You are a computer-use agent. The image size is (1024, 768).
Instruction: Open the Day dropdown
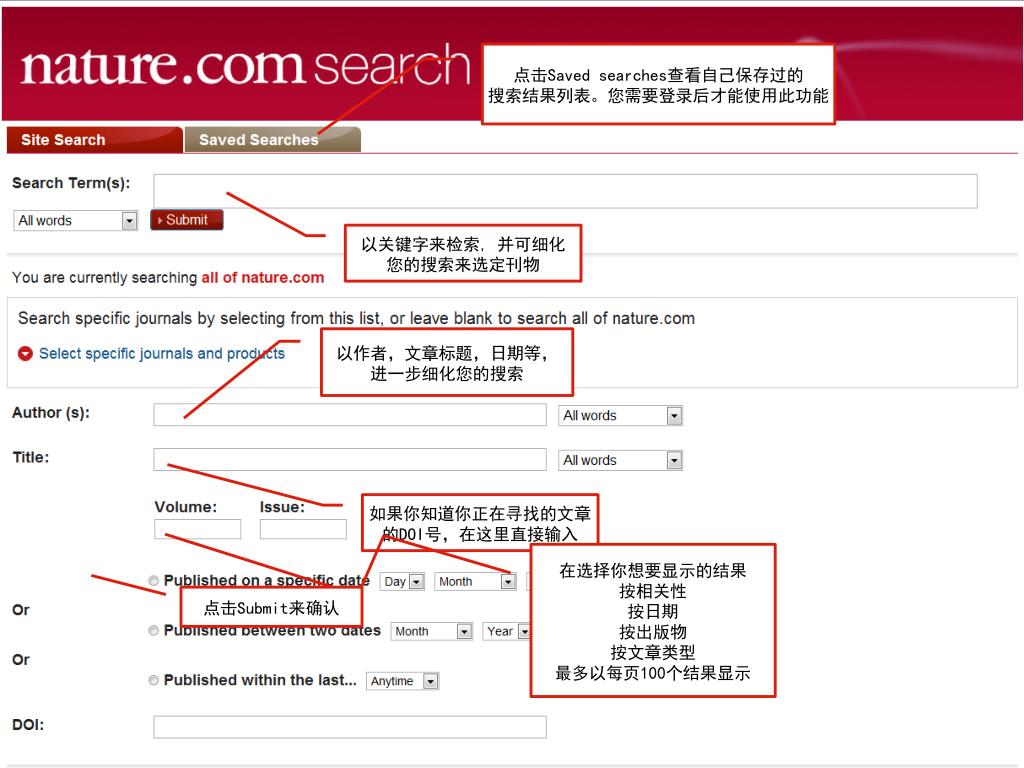point(402,581)
